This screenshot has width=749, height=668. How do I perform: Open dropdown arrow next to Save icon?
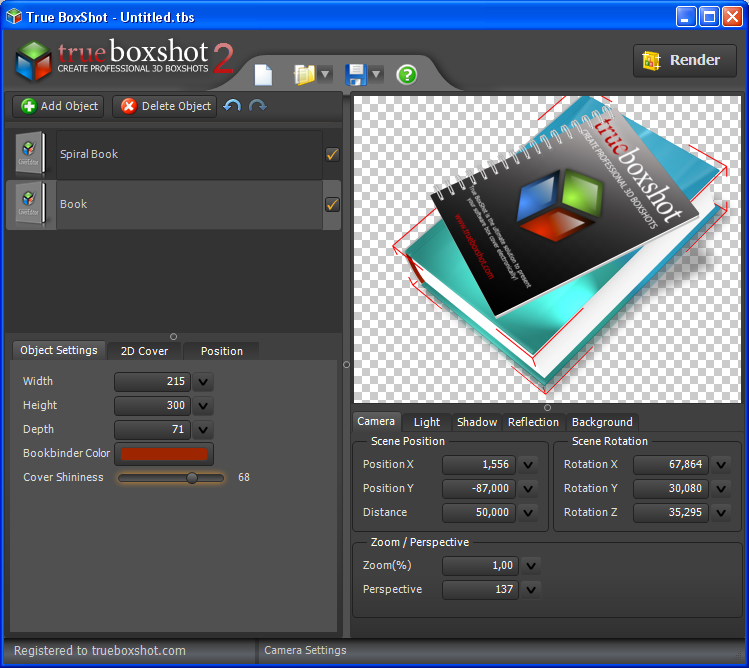(377, 75)
